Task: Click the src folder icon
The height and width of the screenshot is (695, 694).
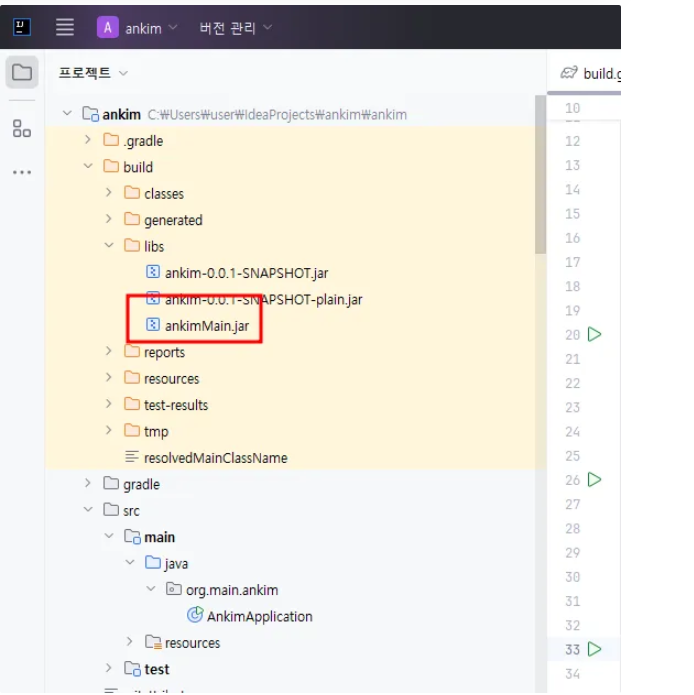Action: (x=111, y=509)
